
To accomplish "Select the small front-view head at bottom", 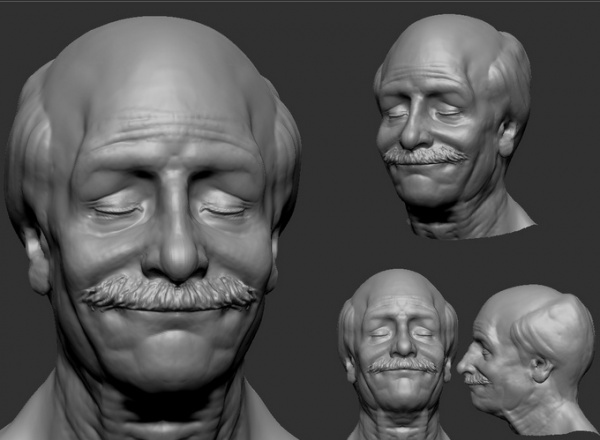I will click(x=397, y=350).
